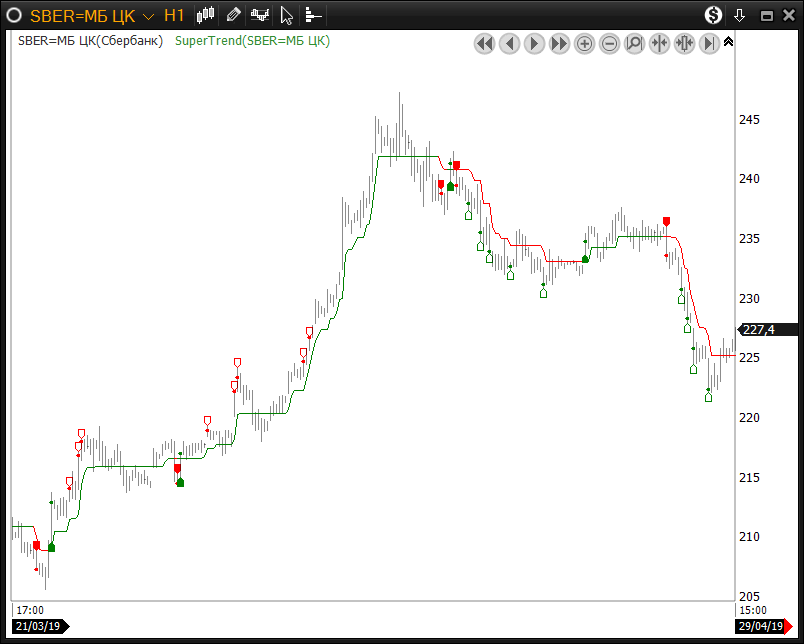Expand chart horizontally with outward arrows
This screenshot has width=804, height=644.
[x=685, y=44]
